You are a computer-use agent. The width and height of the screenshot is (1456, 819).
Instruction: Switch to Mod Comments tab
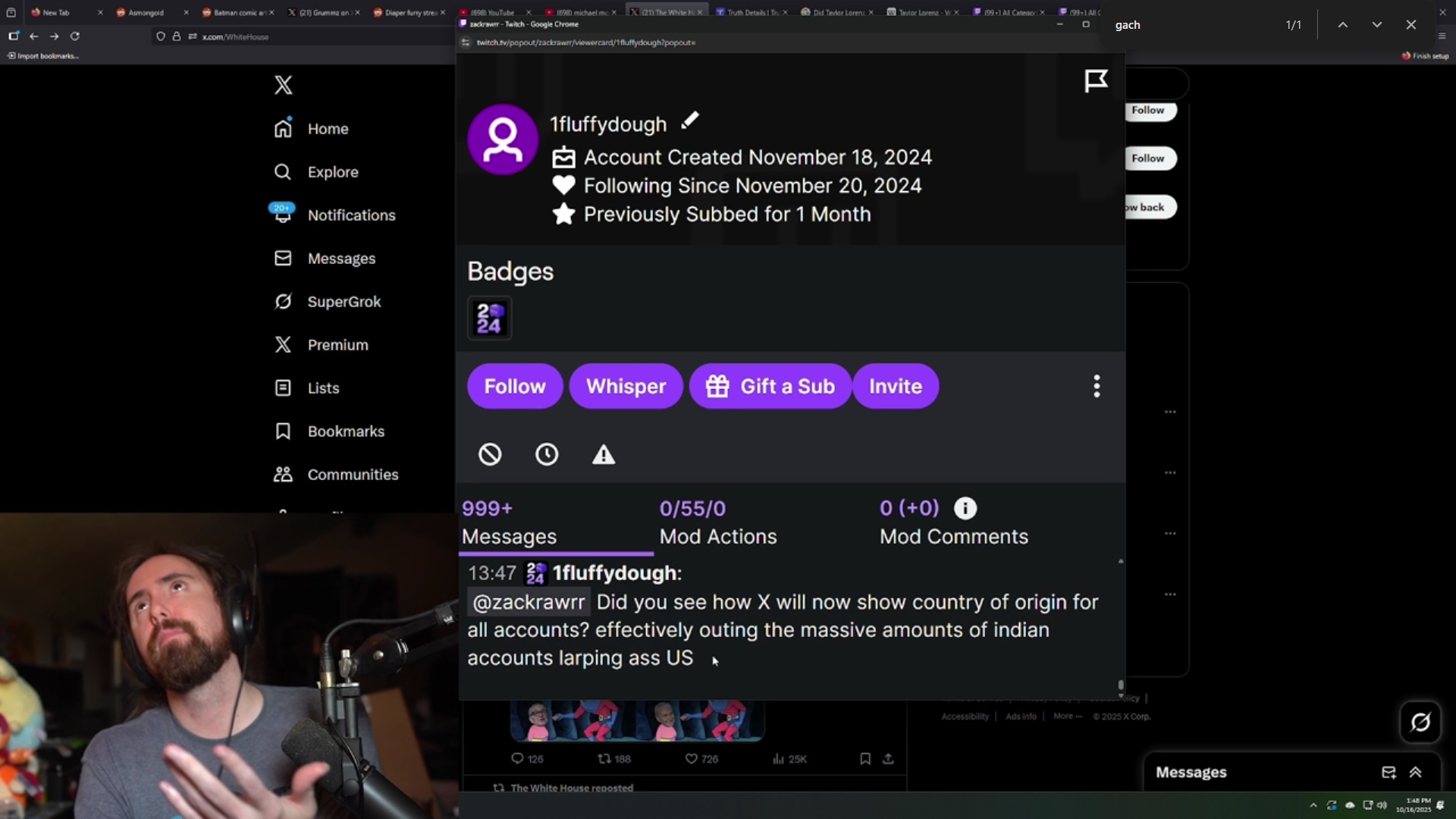(x=954, y=522)
